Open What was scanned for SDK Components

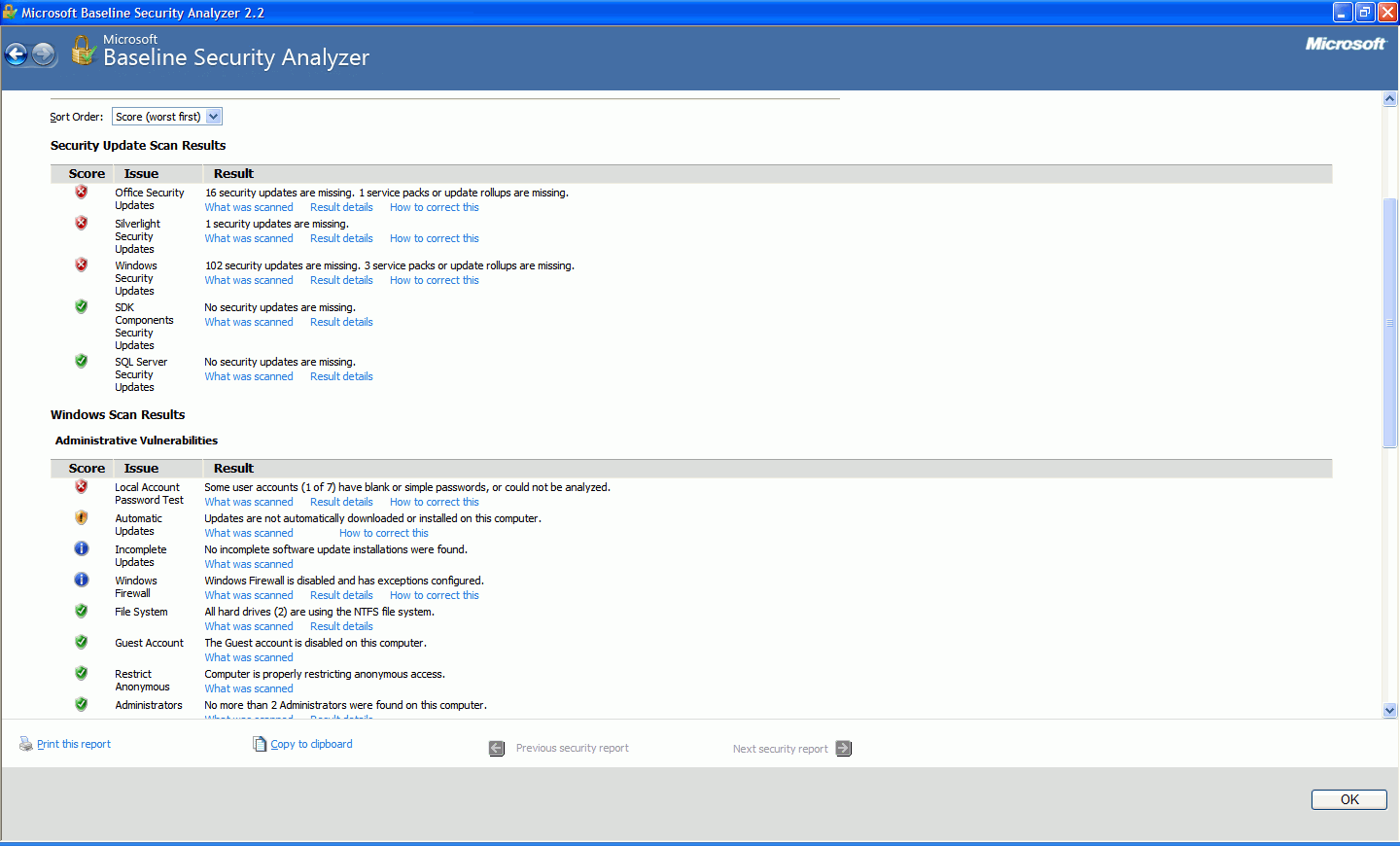click(249, 322)
